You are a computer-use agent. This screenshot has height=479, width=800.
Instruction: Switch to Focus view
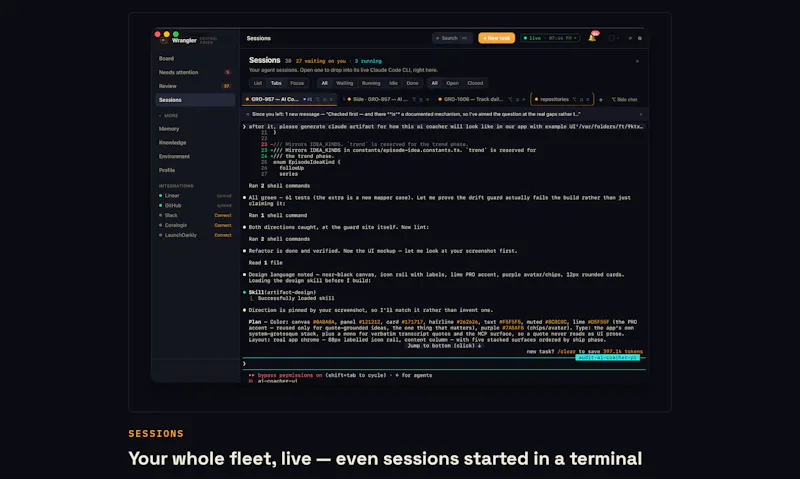pyautogui.click(x=297, y=83)
